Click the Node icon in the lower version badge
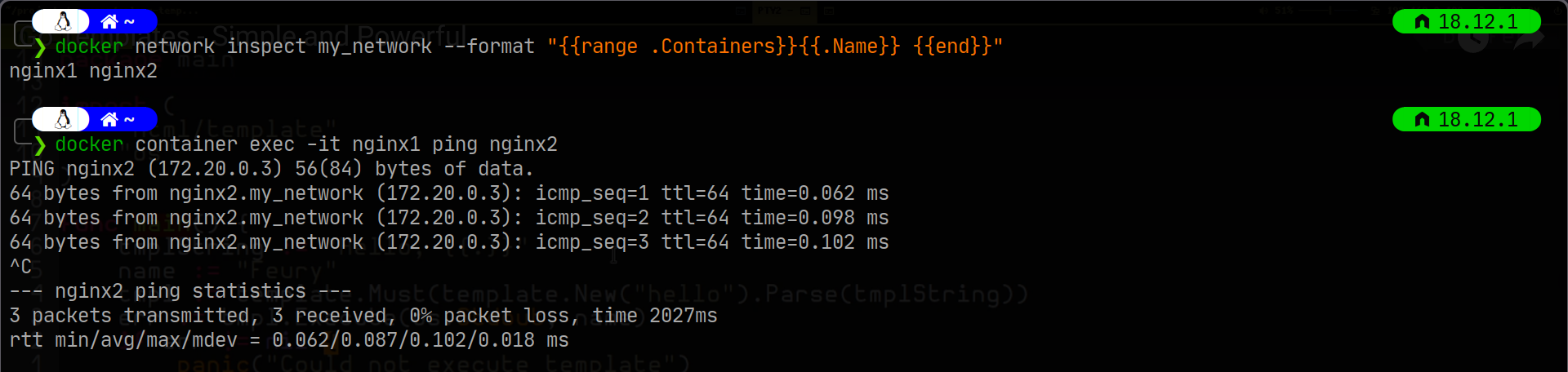 coord(1422,120)
